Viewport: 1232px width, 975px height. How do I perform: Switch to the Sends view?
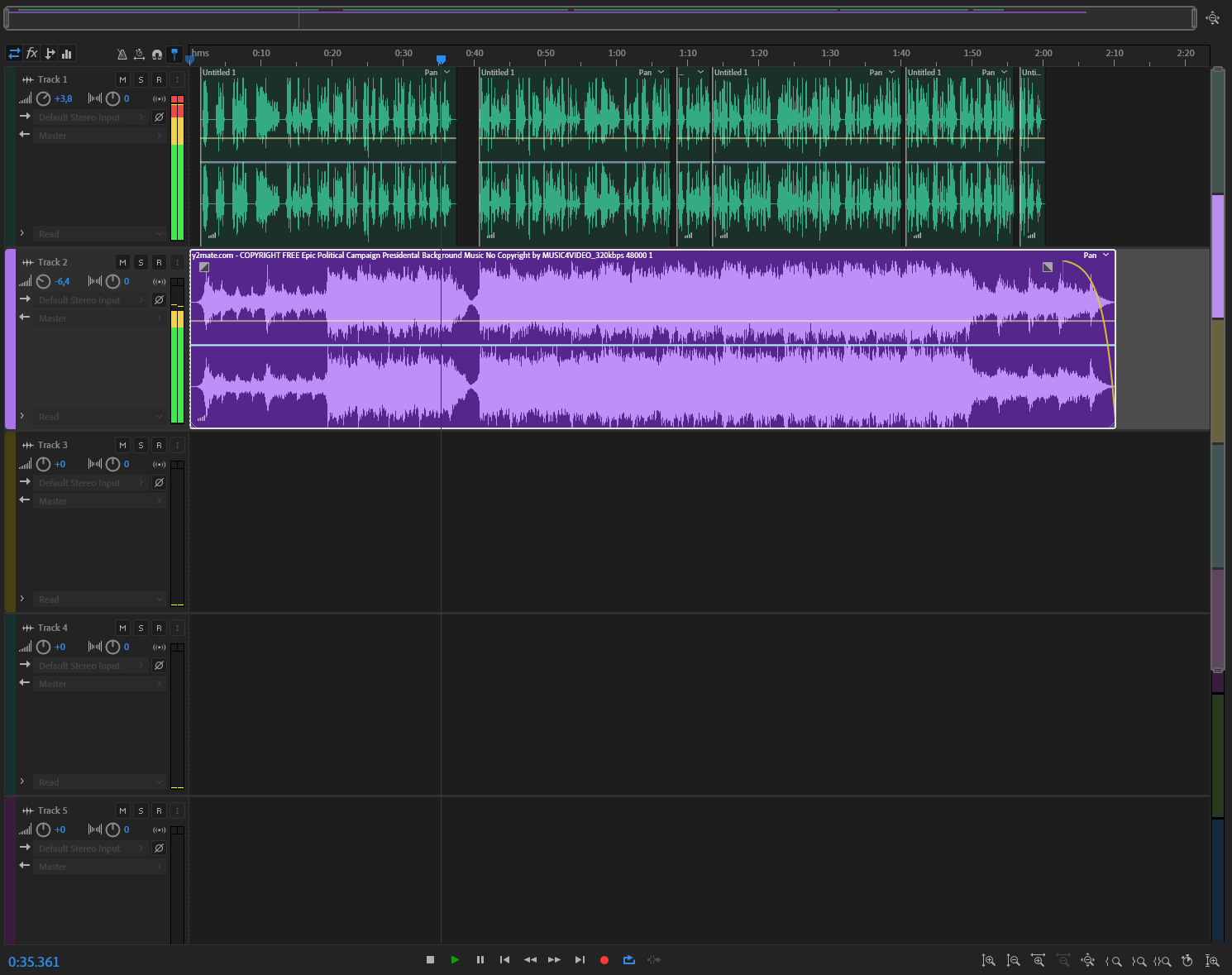(x=50, y=54)
